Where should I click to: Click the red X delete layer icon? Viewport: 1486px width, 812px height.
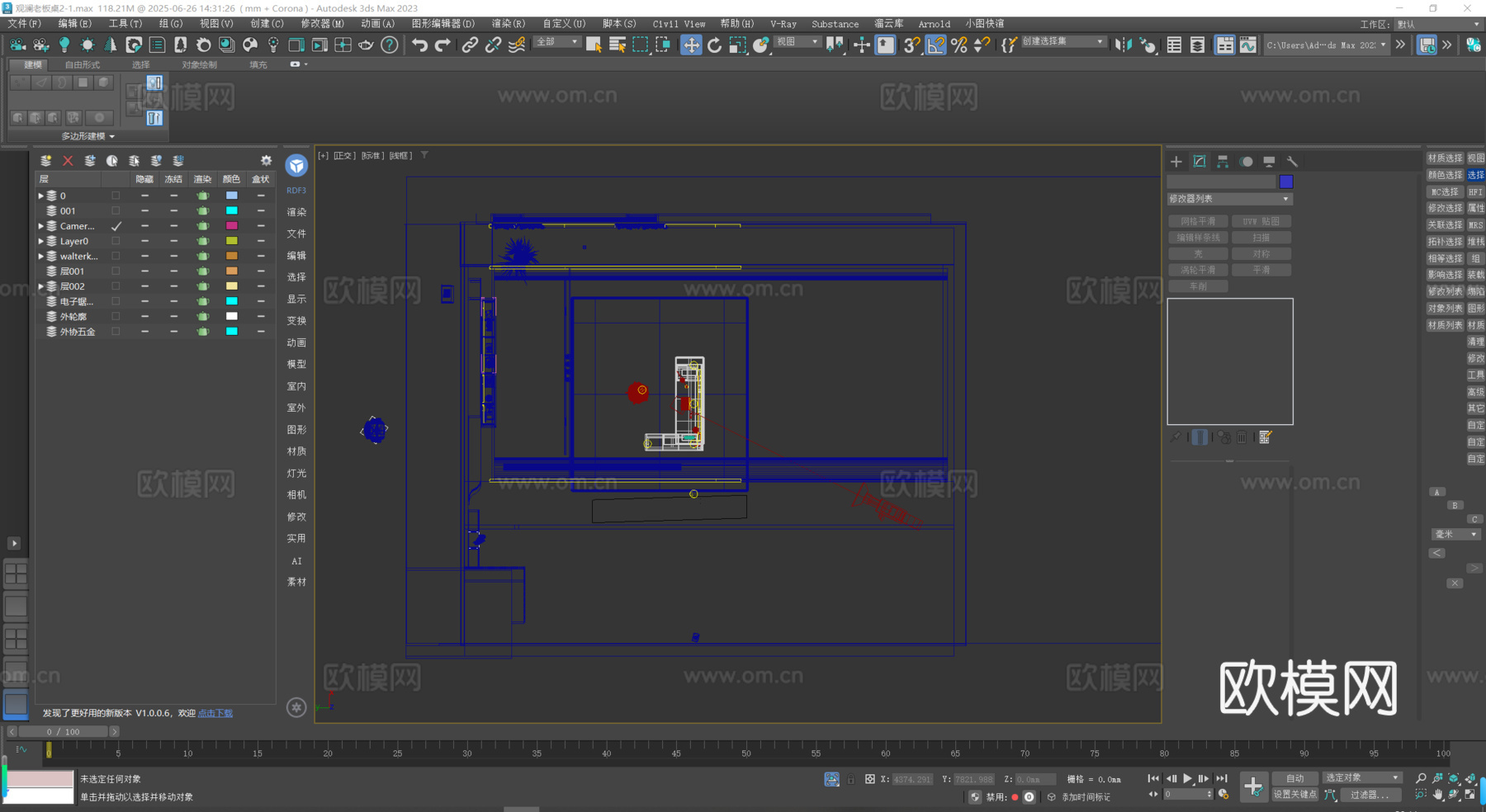(x=68, y=160)
